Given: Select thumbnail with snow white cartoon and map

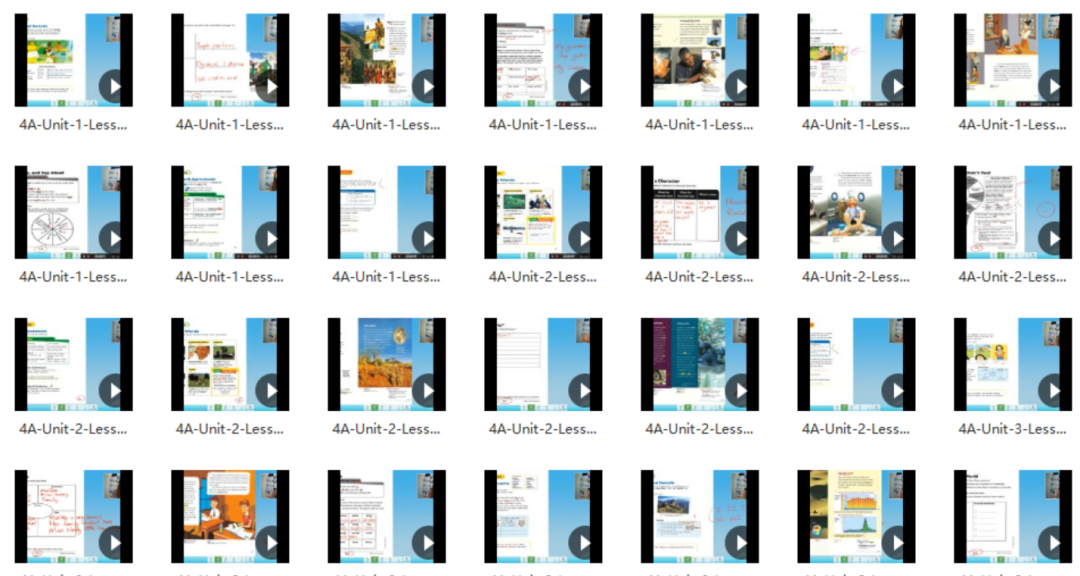Looking at the screenshot, I should (1012, 364).
